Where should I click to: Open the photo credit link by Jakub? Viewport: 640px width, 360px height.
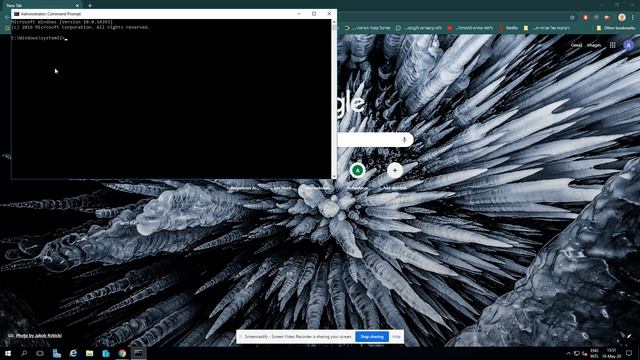[39, 336]
